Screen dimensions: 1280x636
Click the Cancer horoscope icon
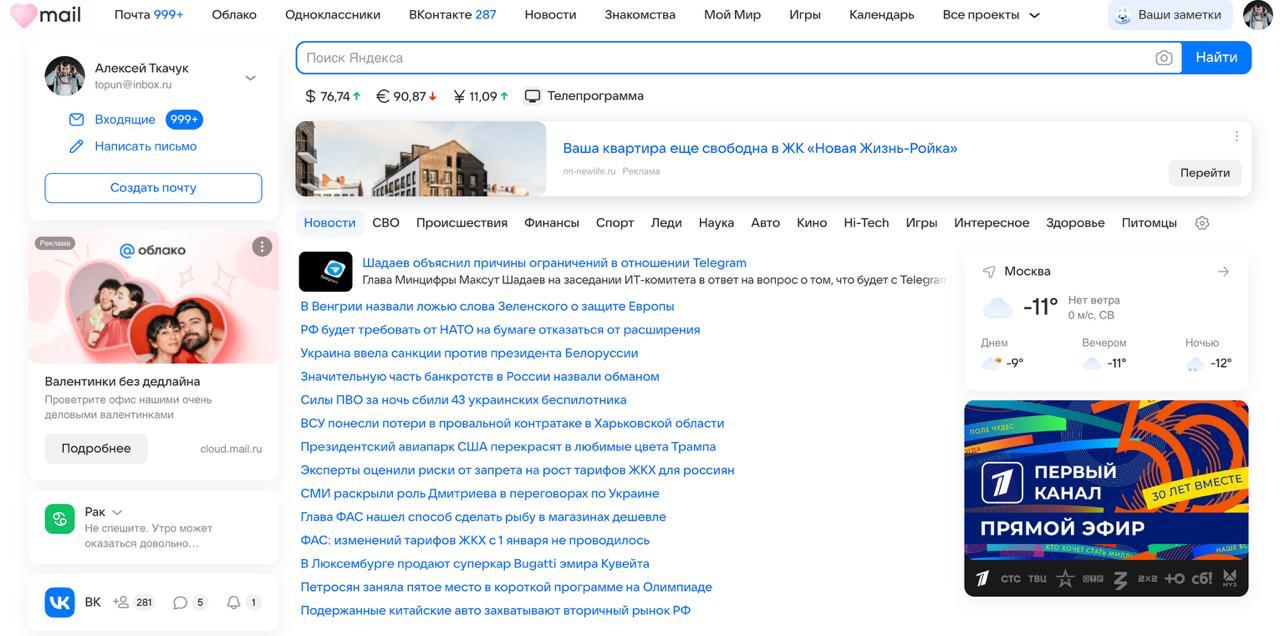[x=60, y=519]
